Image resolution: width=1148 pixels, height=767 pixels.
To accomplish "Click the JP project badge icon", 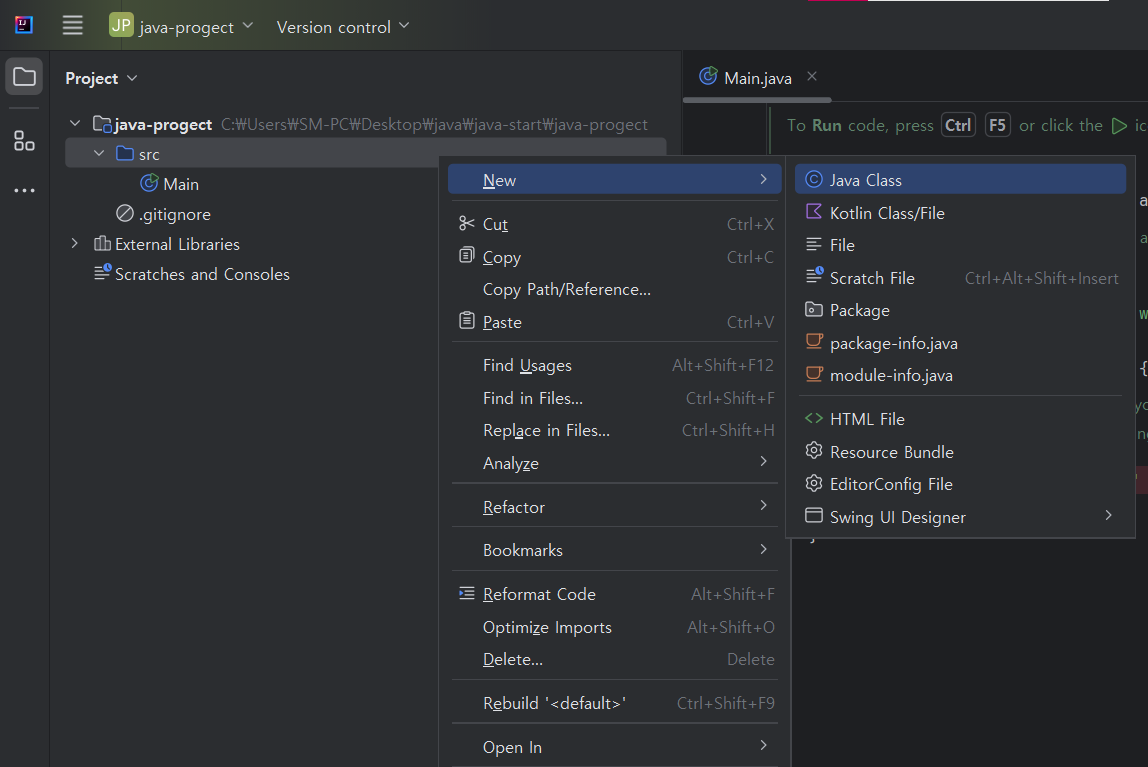I will [x=121, y=26].
